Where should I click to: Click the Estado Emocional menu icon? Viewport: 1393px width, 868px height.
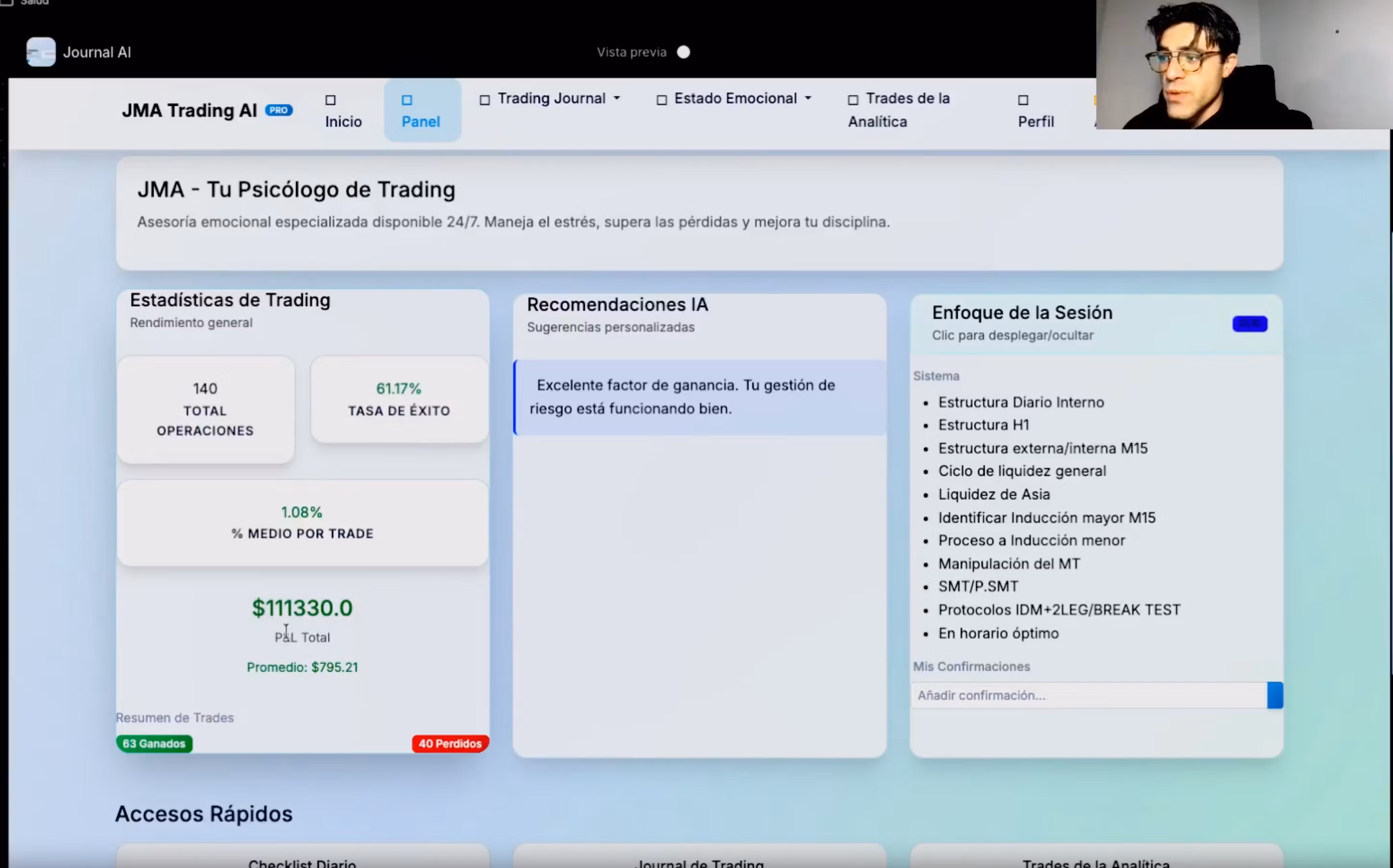pos(661,100)
